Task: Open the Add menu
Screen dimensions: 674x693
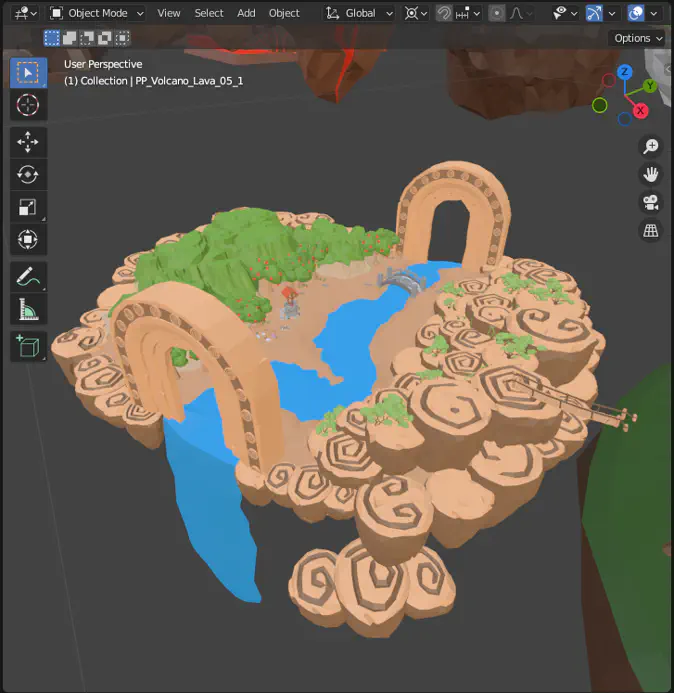Action: click(x=246, y=13)
